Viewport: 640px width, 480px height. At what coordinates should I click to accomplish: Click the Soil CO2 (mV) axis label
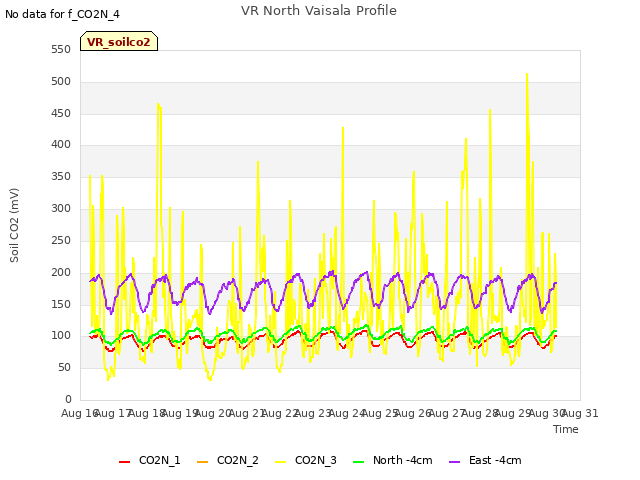click(14, 225)
